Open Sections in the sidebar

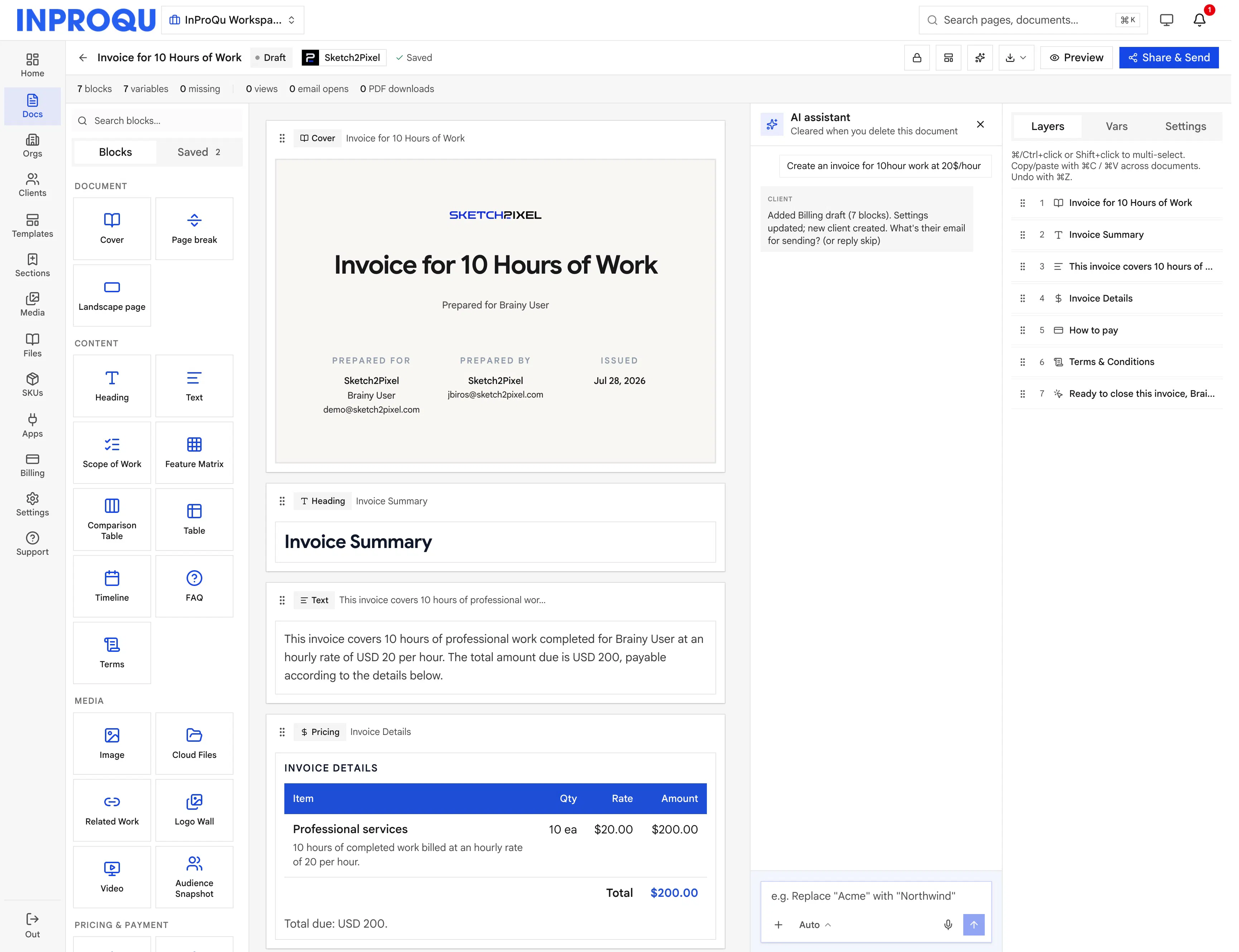click(32, 265)
